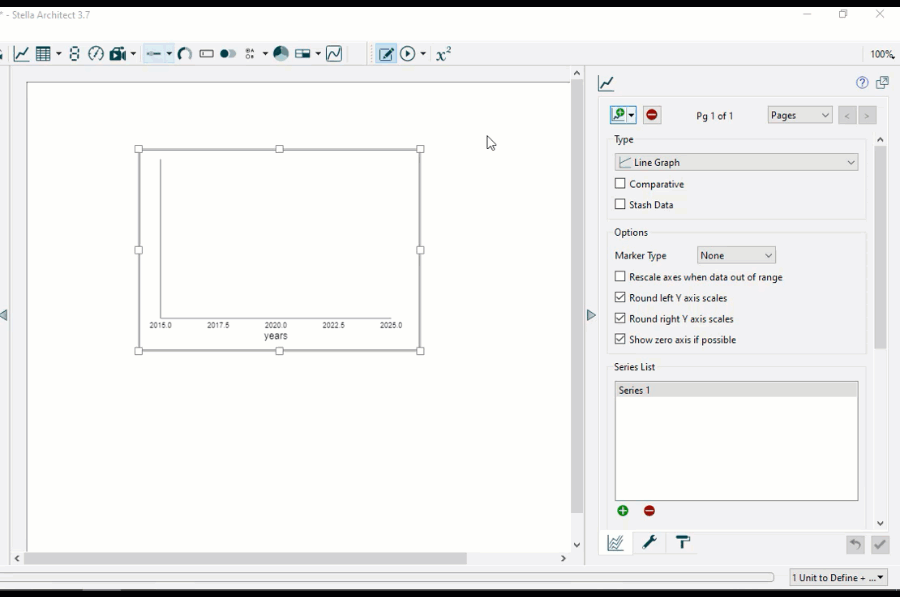
Task: Click the properties panel scrollbar thumb
Action: [880, 247]
